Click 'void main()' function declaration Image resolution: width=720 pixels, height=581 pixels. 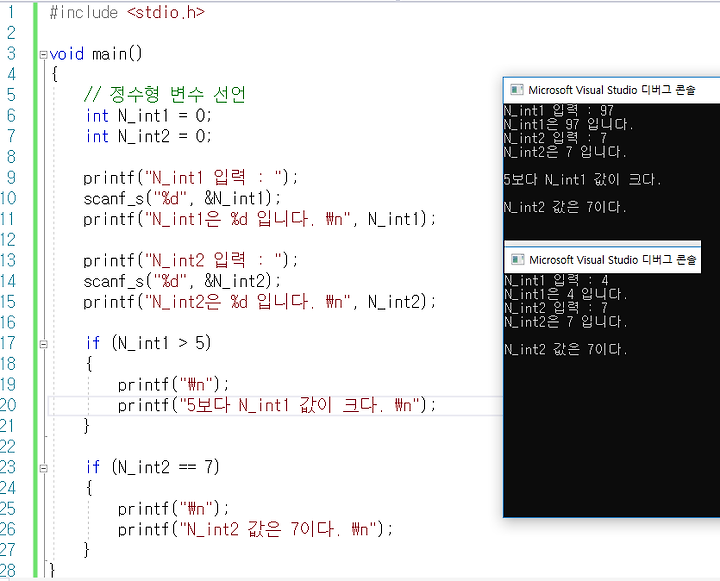click(96, 54)
